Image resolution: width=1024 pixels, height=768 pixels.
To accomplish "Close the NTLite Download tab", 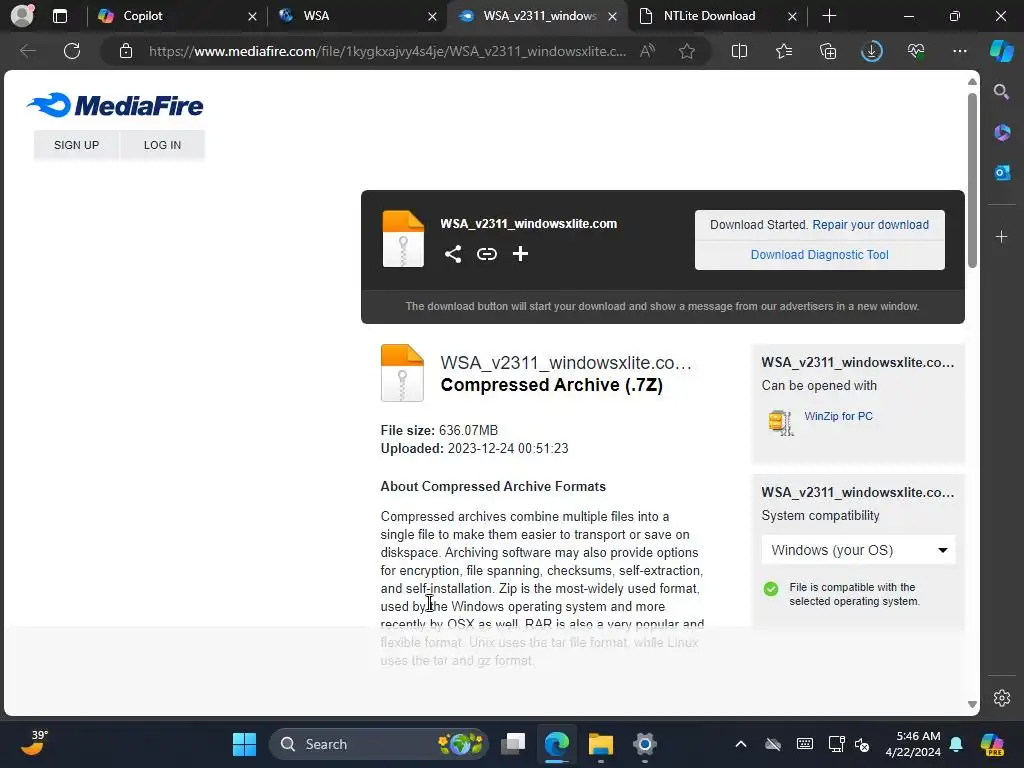I will [792, 16].
